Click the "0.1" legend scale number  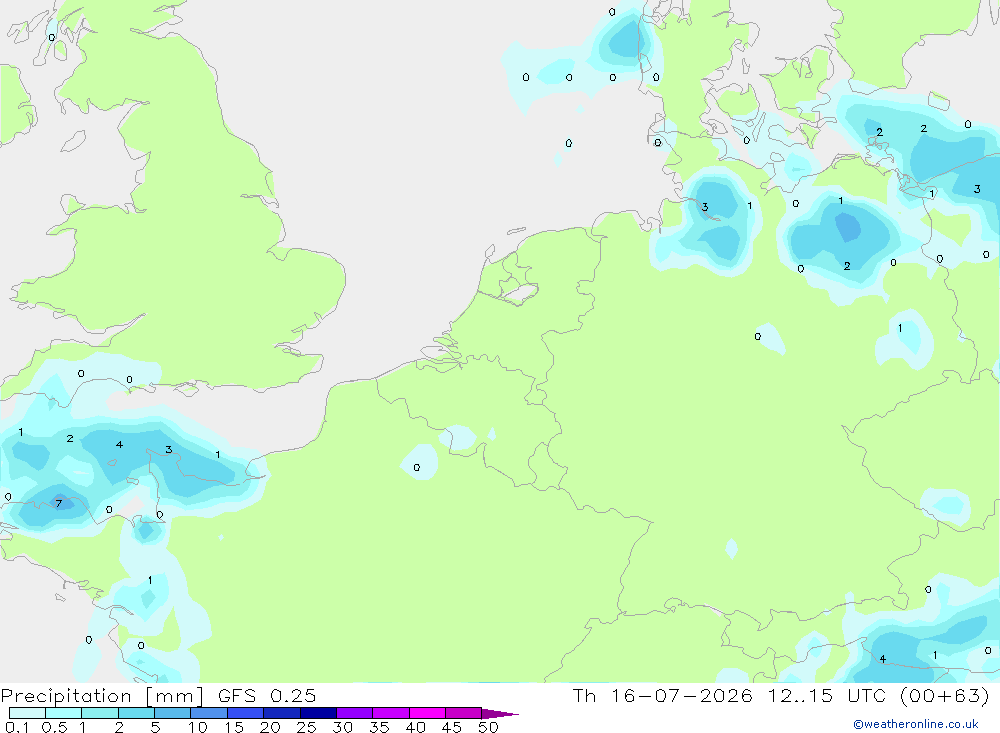click(x=17, y=727)
